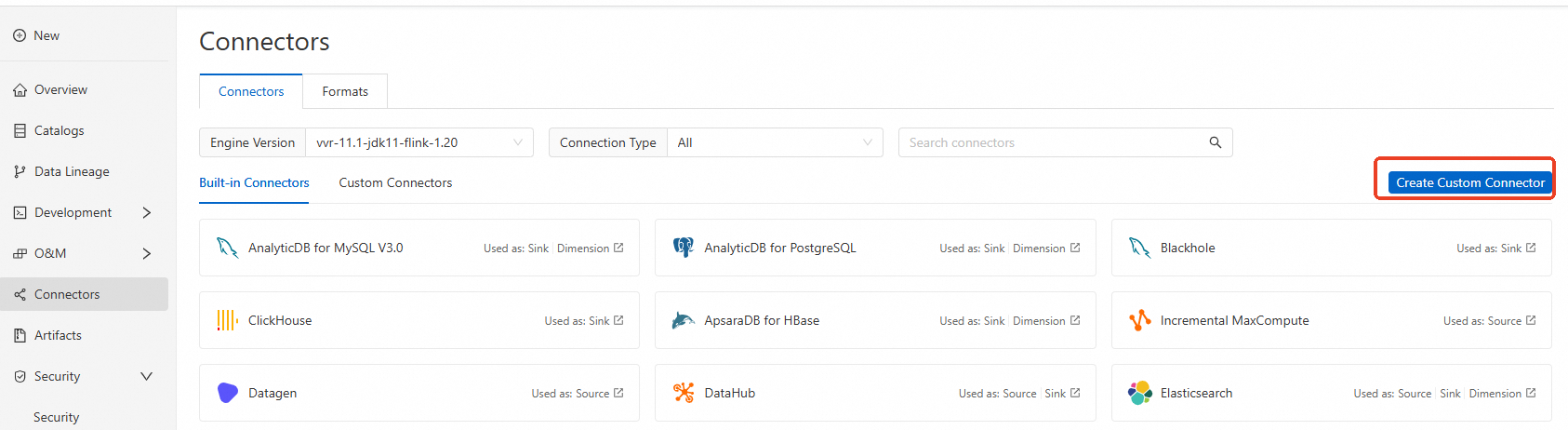Click New in the sidebar
This screenshot has width=1568, height=430.
coord(47,35)
